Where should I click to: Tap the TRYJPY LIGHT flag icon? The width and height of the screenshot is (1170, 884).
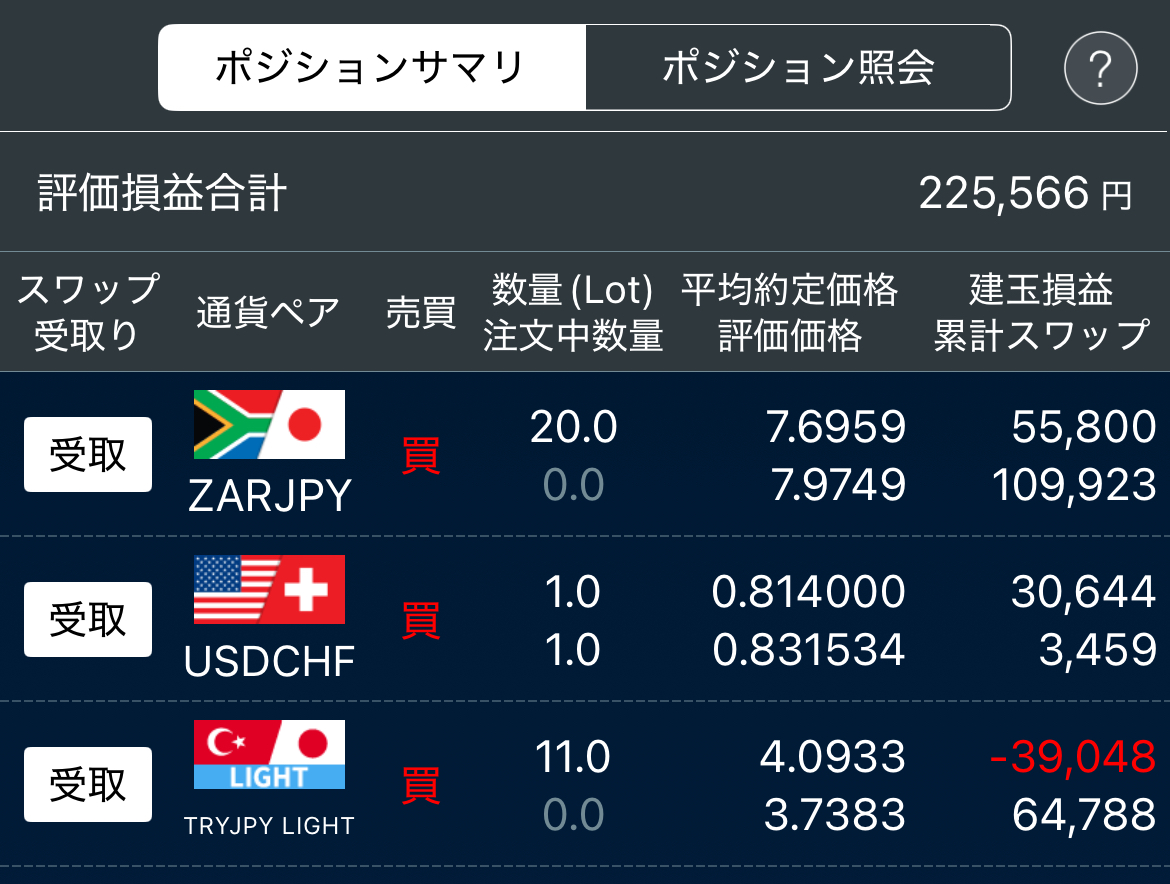coord(269,754)
